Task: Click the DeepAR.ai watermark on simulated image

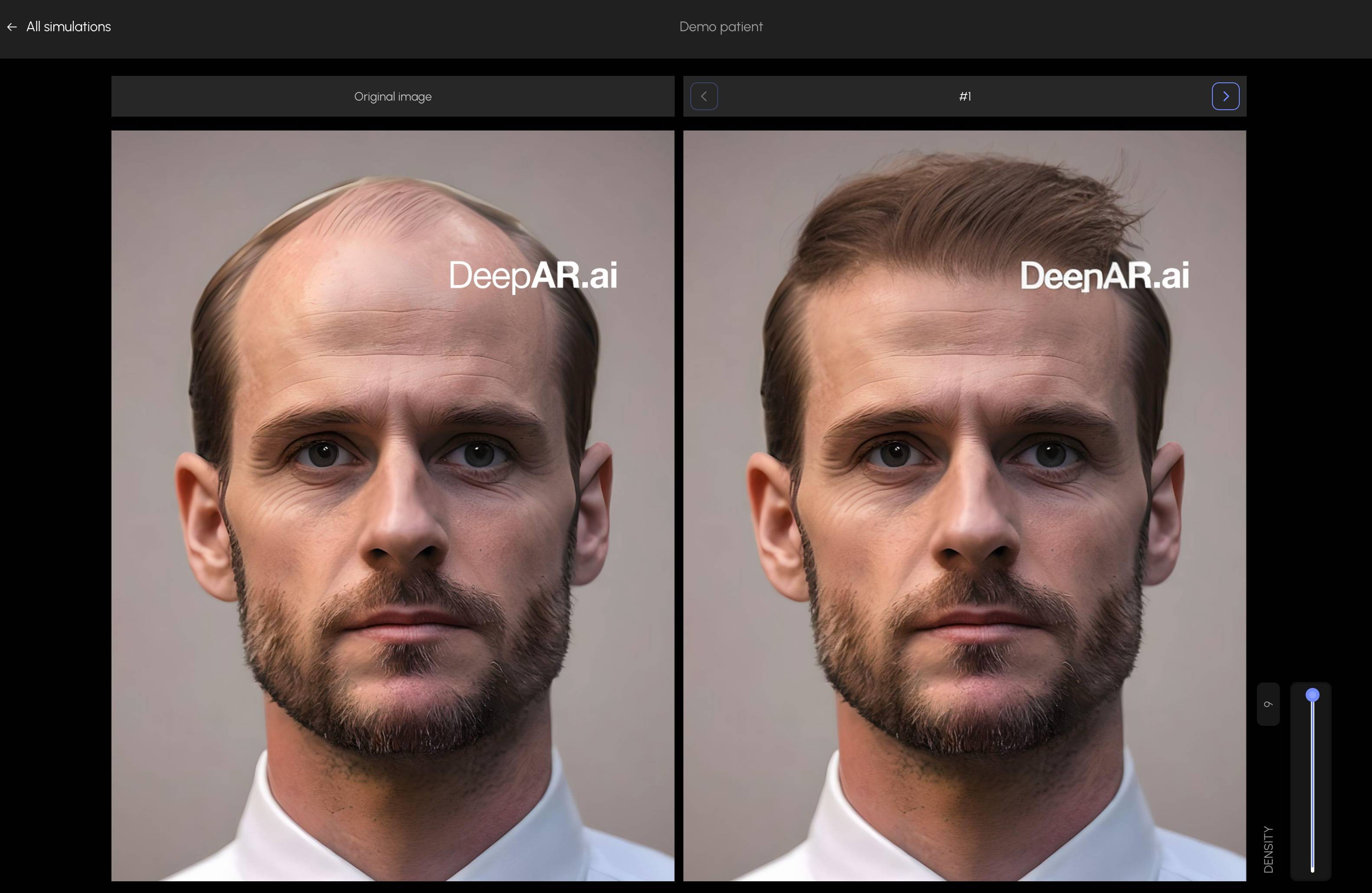Action: pos(1104,276)
